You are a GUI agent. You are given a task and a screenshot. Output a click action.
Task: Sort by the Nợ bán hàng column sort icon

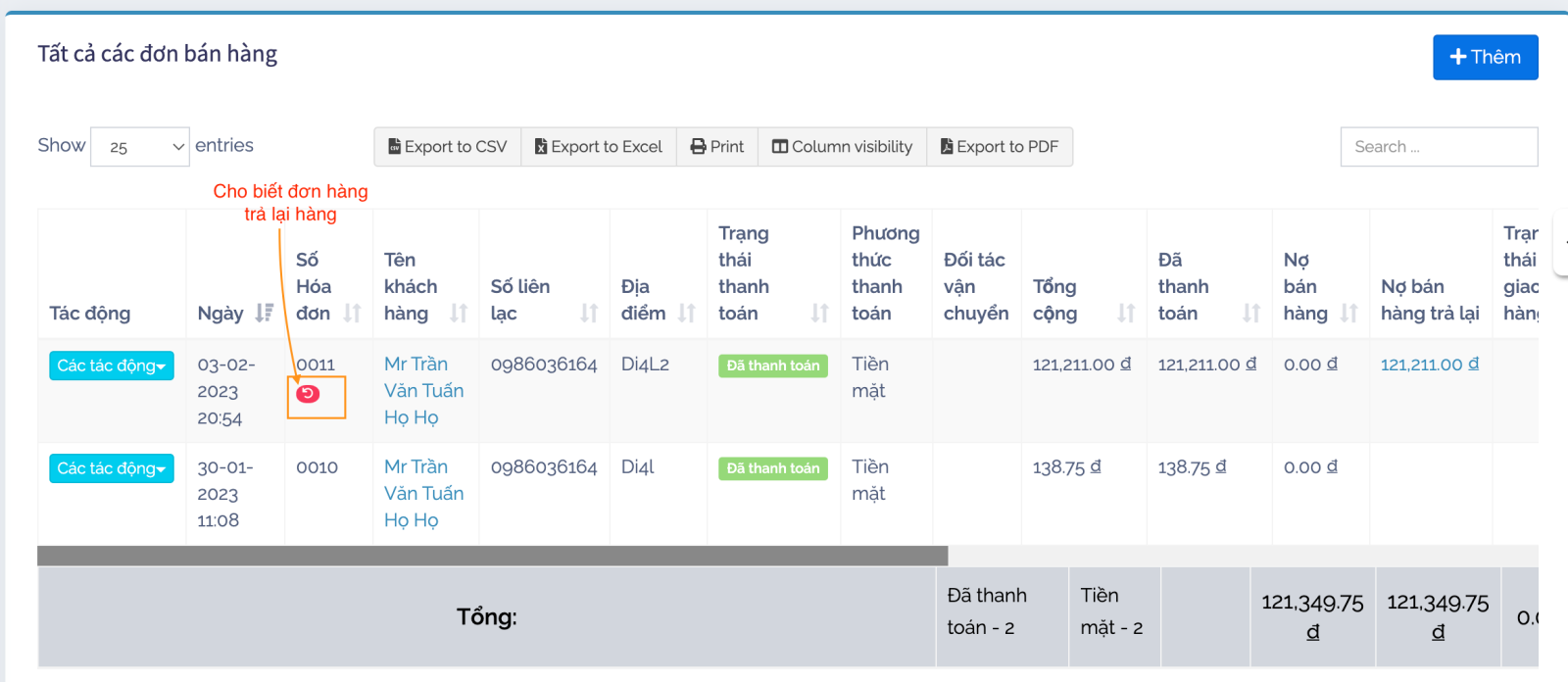tap(1348, 313)
